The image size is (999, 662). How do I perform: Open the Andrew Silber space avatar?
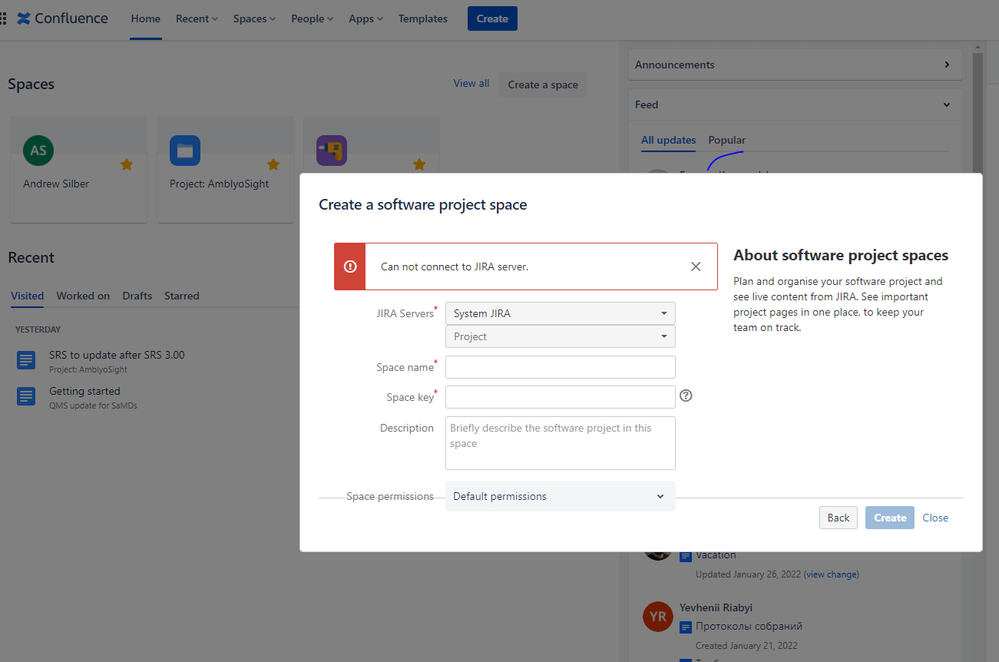[x=38, y=150]
